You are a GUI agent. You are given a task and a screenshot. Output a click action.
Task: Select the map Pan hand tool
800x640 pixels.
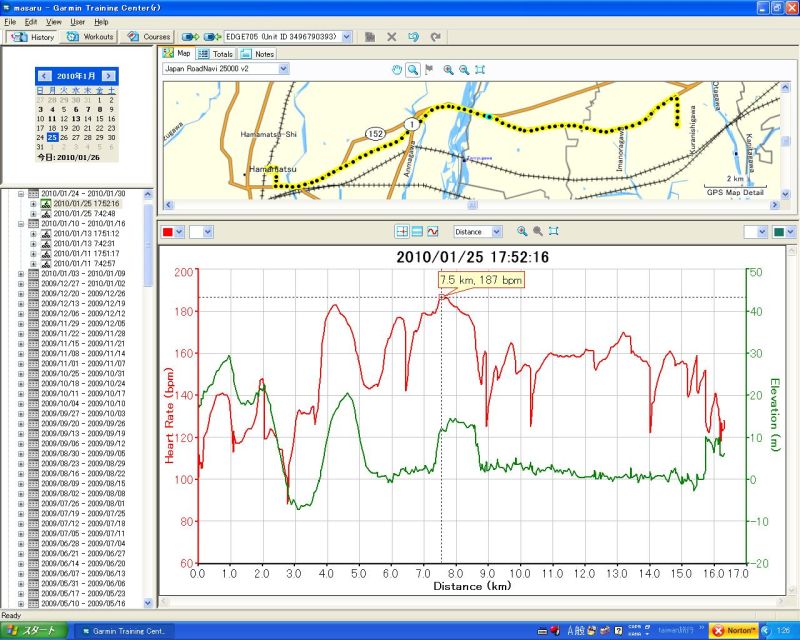[397, 70]
